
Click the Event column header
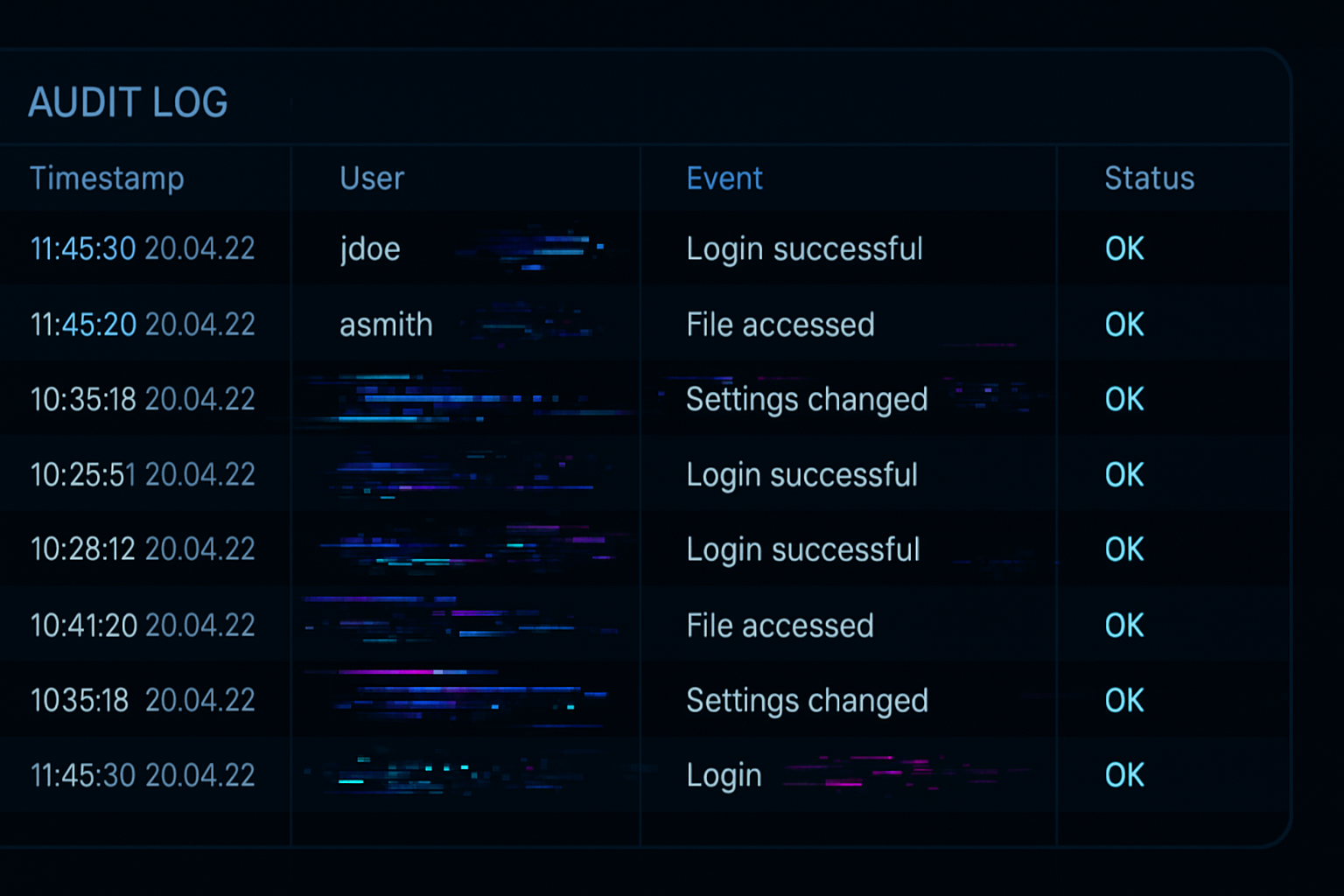coord(724,178)
